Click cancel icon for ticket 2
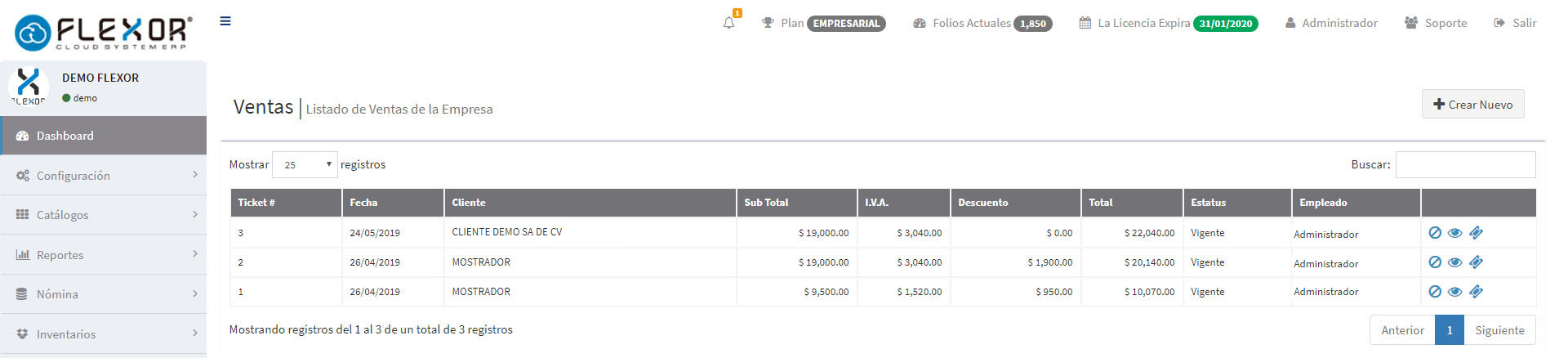 [1435, 262]
